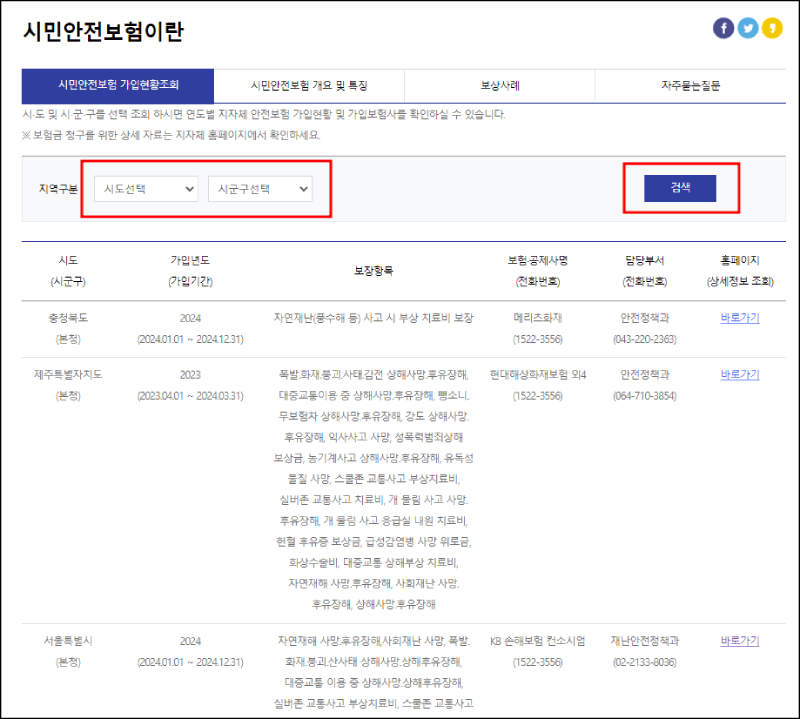
Task: Share via the yellow KakaoStory icon
Action: click(x=771, y=28)
